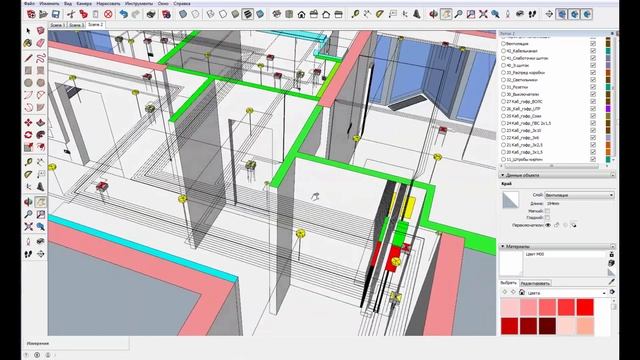
Task: Undo with the blue arrow icon
Action: coord(124,14)
